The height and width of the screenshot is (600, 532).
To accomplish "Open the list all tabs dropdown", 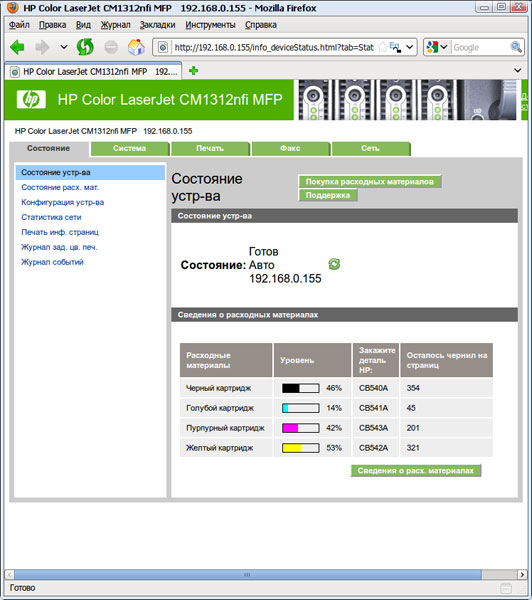I will click(x=517, y=70).
